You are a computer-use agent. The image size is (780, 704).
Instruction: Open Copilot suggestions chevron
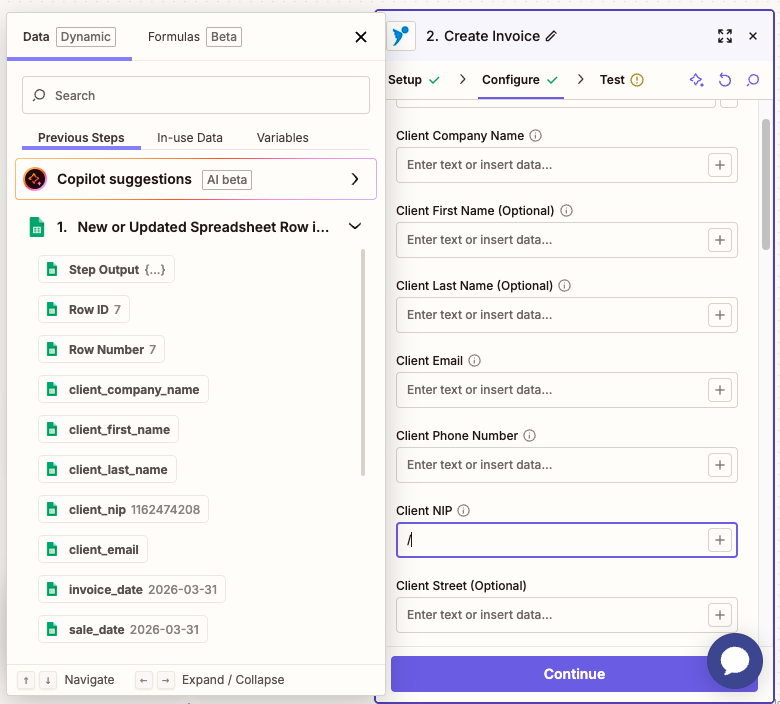coord(355,179)
